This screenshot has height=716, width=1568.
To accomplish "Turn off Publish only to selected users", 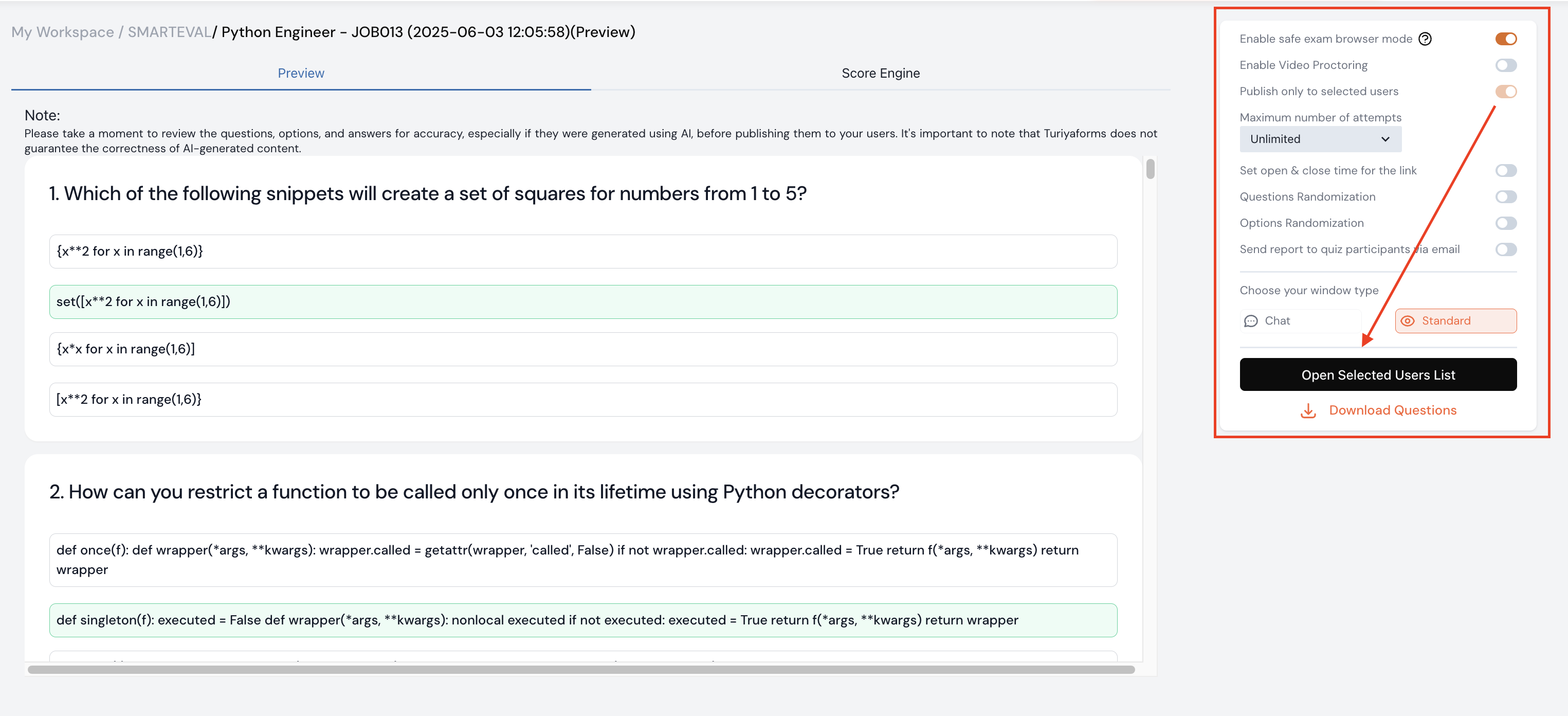I will tap(1505, 92).
